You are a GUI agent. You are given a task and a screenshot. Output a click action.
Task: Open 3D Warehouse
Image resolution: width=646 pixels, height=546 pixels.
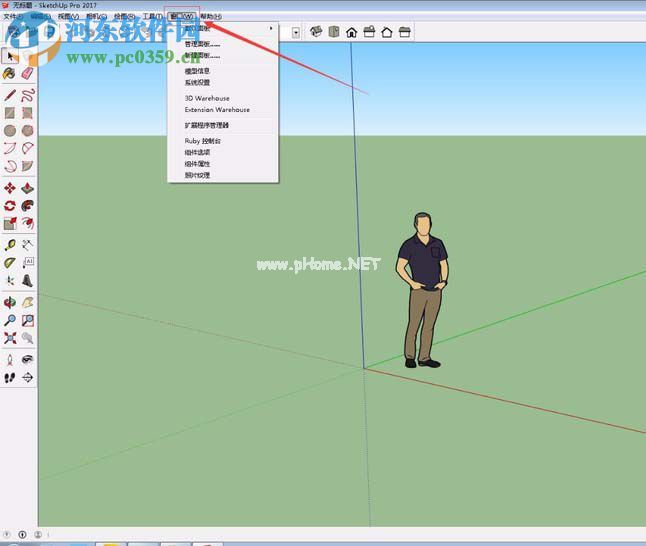[207, 98]
